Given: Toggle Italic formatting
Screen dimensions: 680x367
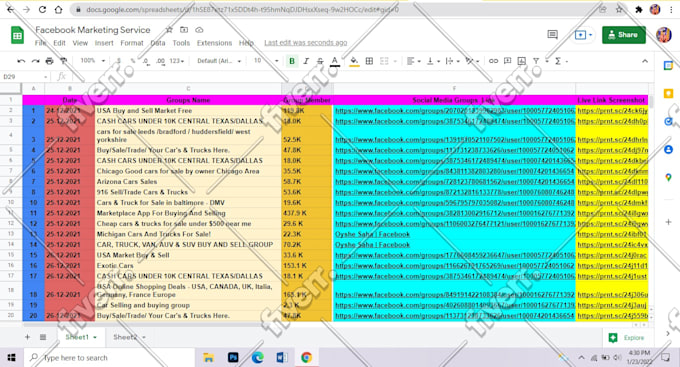Looking at the screenshot, I should [306, 61].
